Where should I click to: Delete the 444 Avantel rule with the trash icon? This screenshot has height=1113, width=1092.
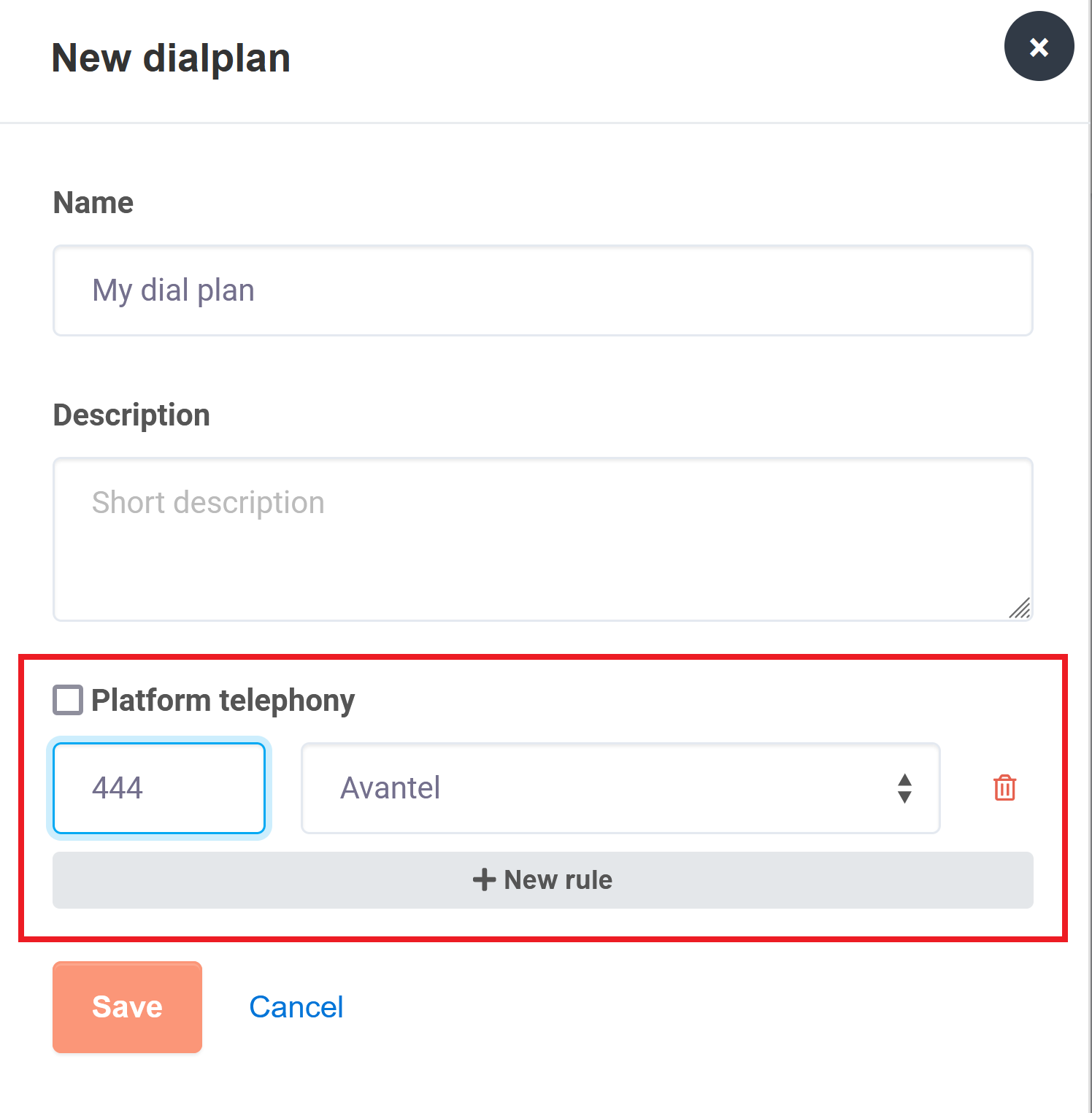point(1004,787)
